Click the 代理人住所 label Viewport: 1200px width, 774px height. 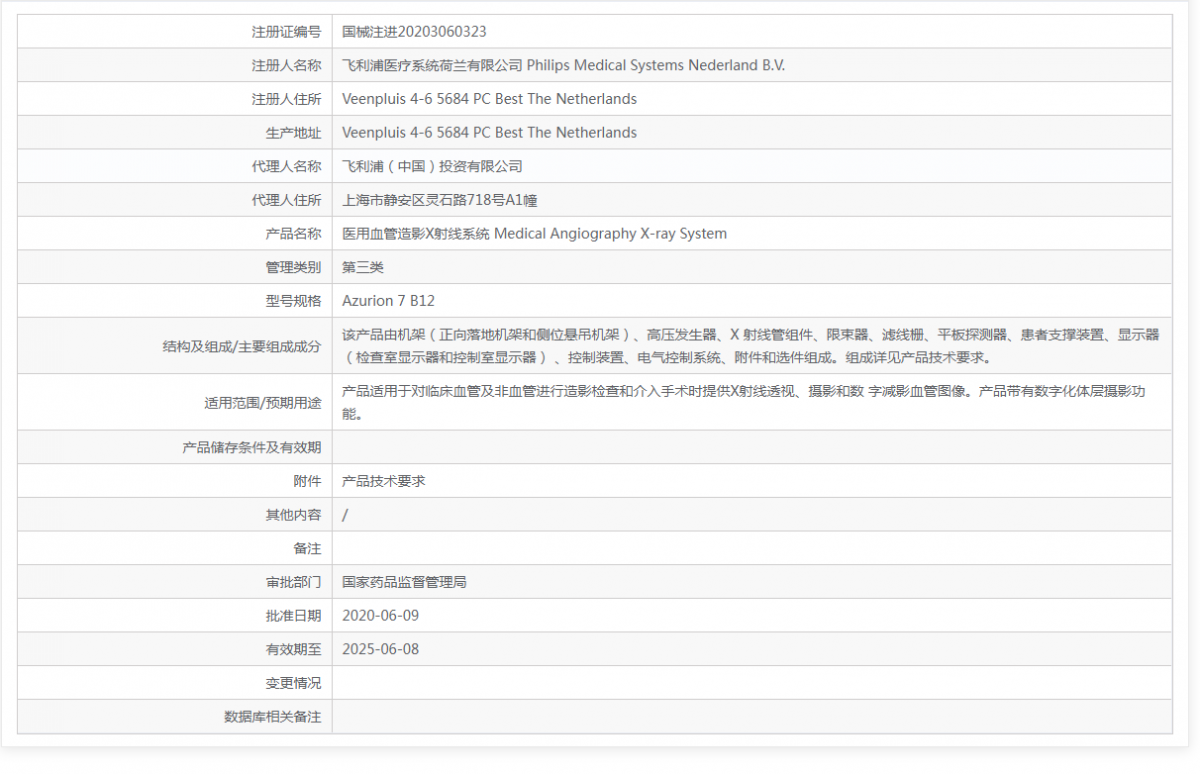286,200
